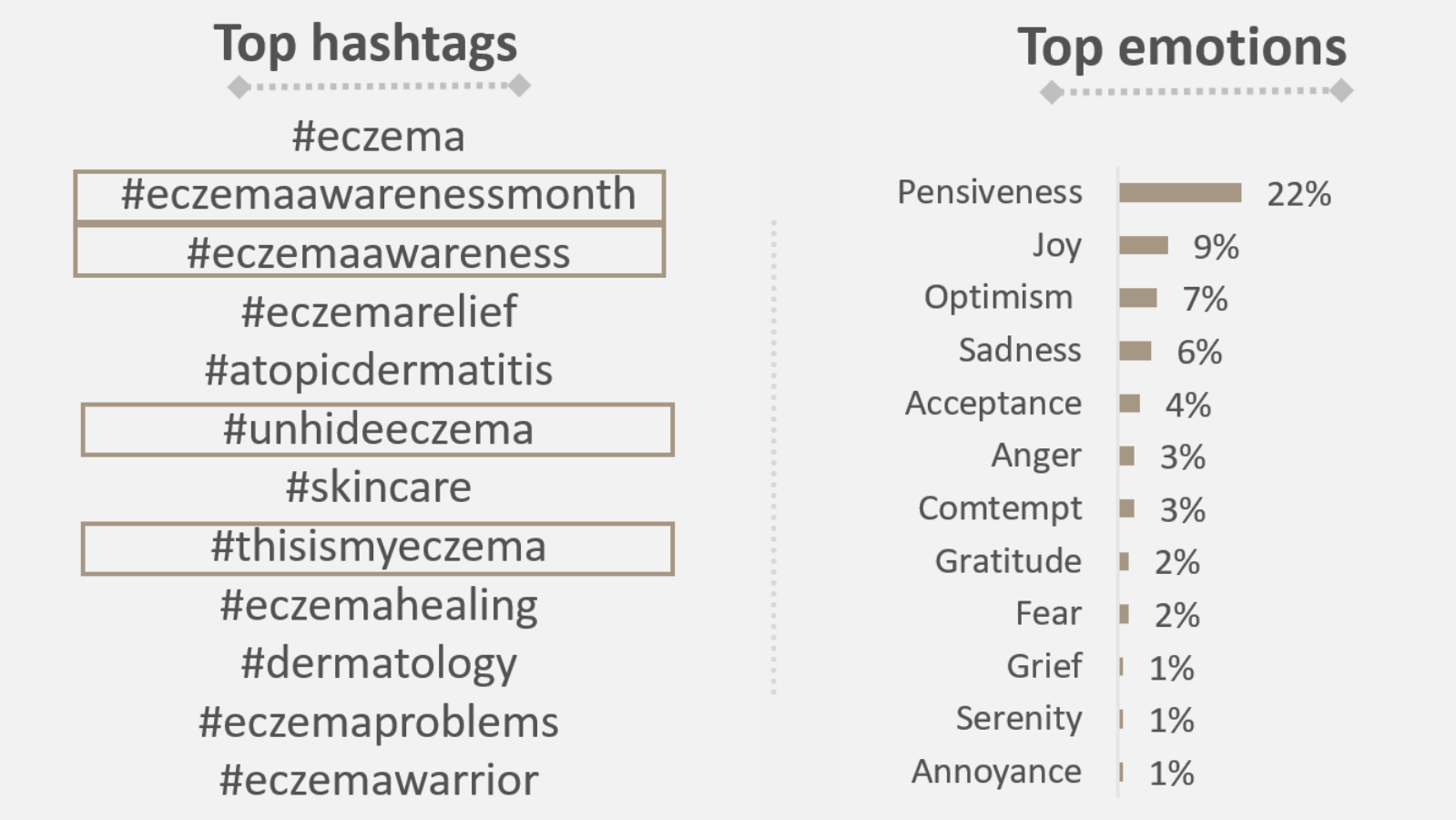Select the #eczemahealing hashtag

tap(379, 606)
